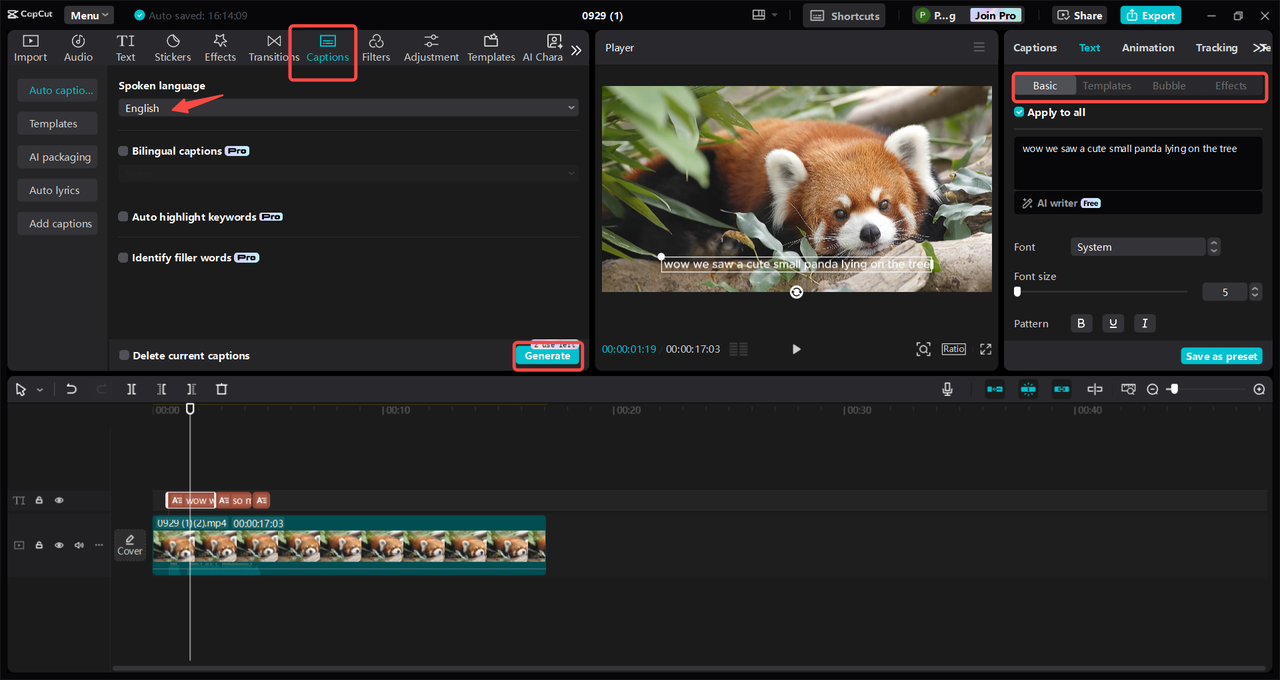Viewport: 1280px width, 680px height.
Task: Open the Spoken language English dropdown
Action: (348, 108)
